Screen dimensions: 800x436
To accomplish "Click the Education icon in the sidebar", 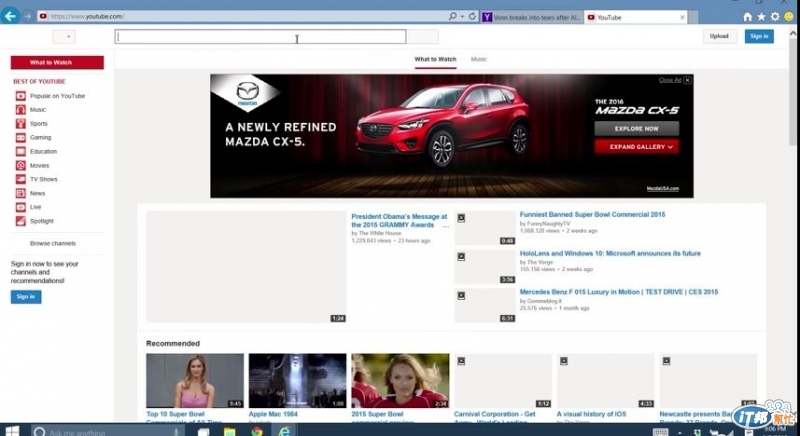I will coord(20,151).
